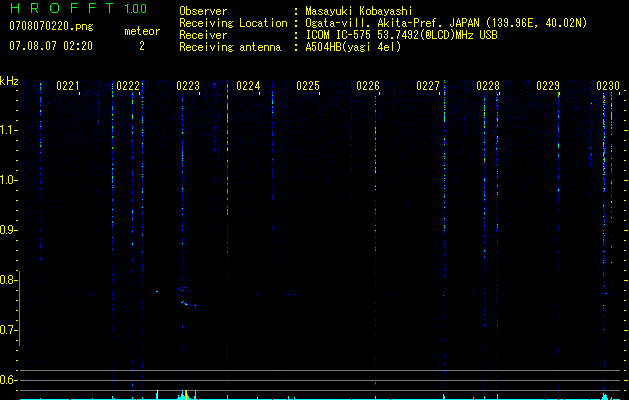Viewport: 629px width, 400px height.
Task: Click the kHz axis unit label
Action: pos(9,81)
